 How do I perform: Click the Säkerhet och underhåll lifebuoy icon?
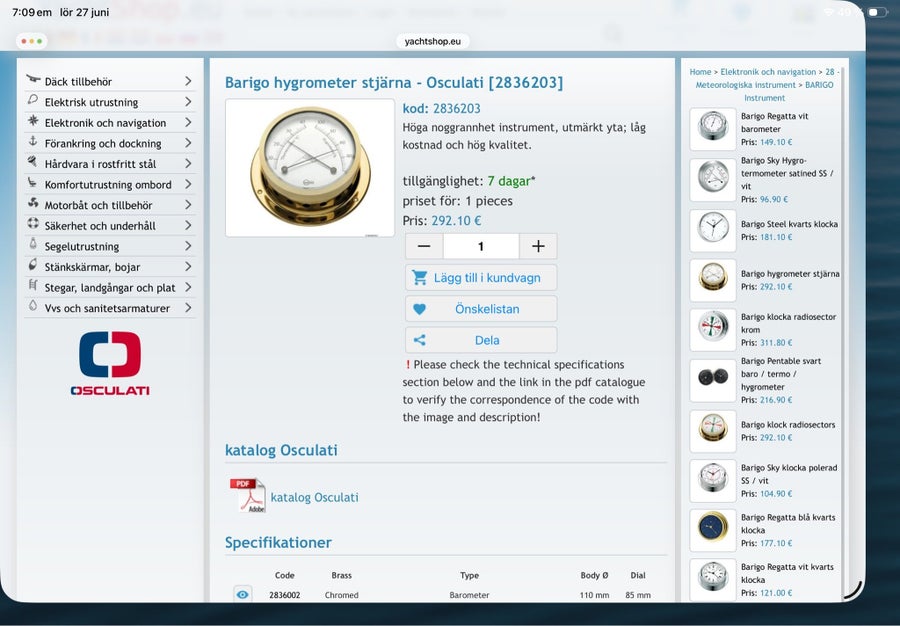pos(33,224)
